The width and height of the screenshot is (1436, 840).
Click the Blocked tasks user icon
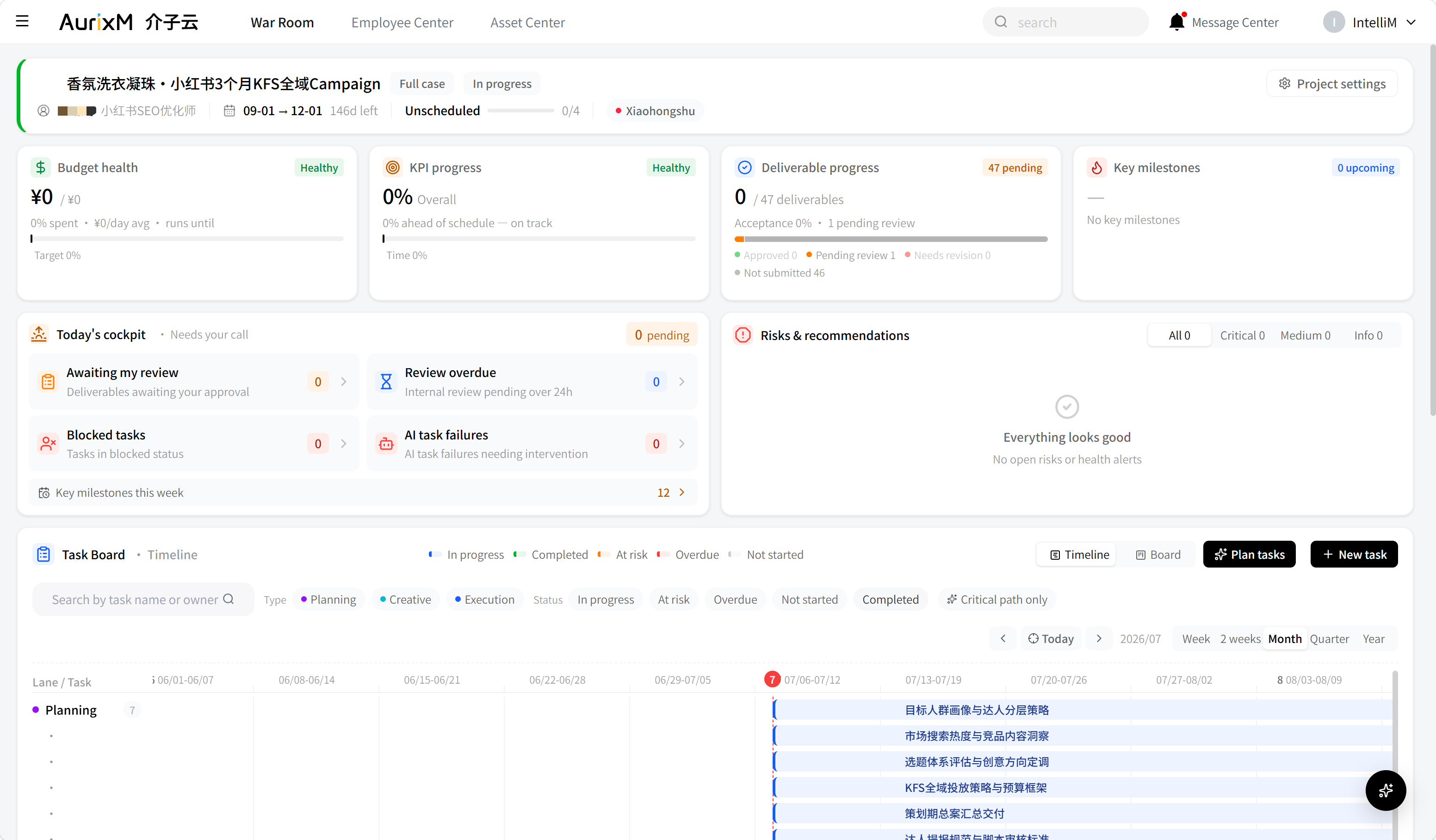(x=48, y=444)
